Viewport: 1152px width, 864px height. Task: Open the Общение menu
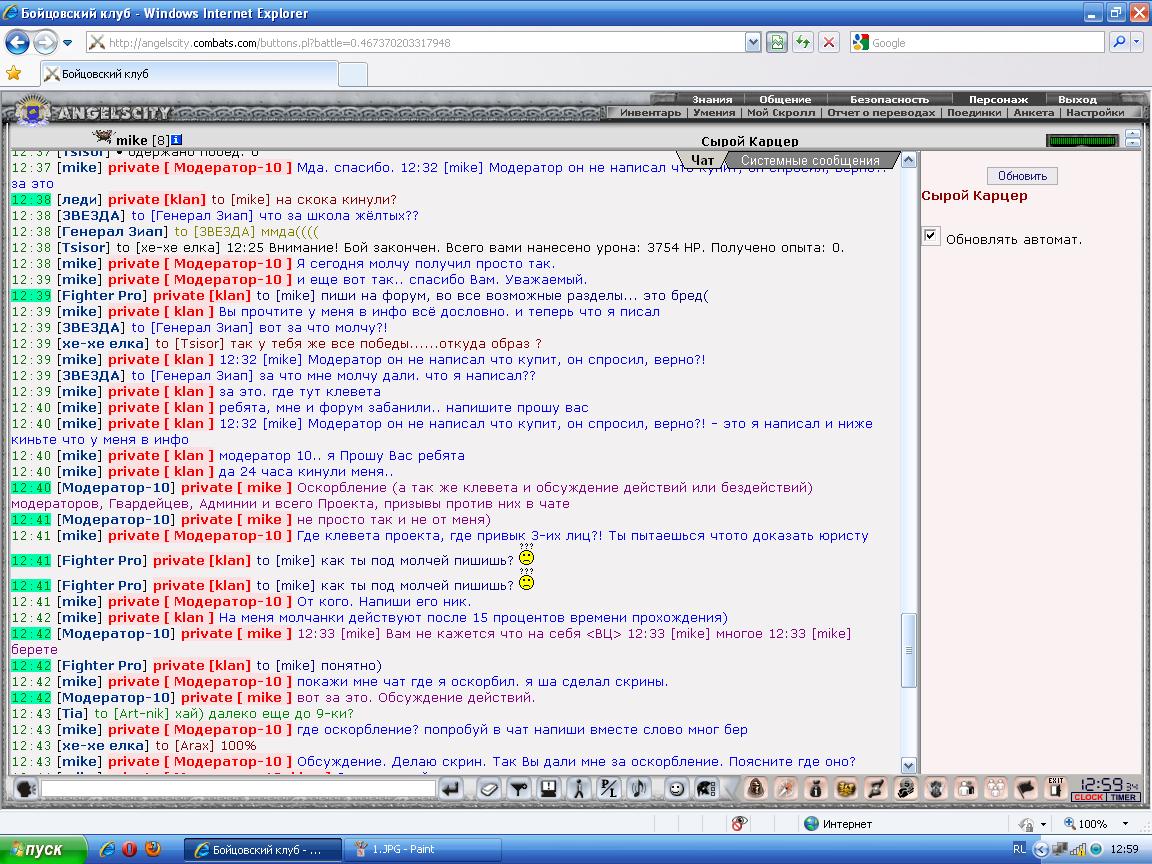[x=785, y=99]
